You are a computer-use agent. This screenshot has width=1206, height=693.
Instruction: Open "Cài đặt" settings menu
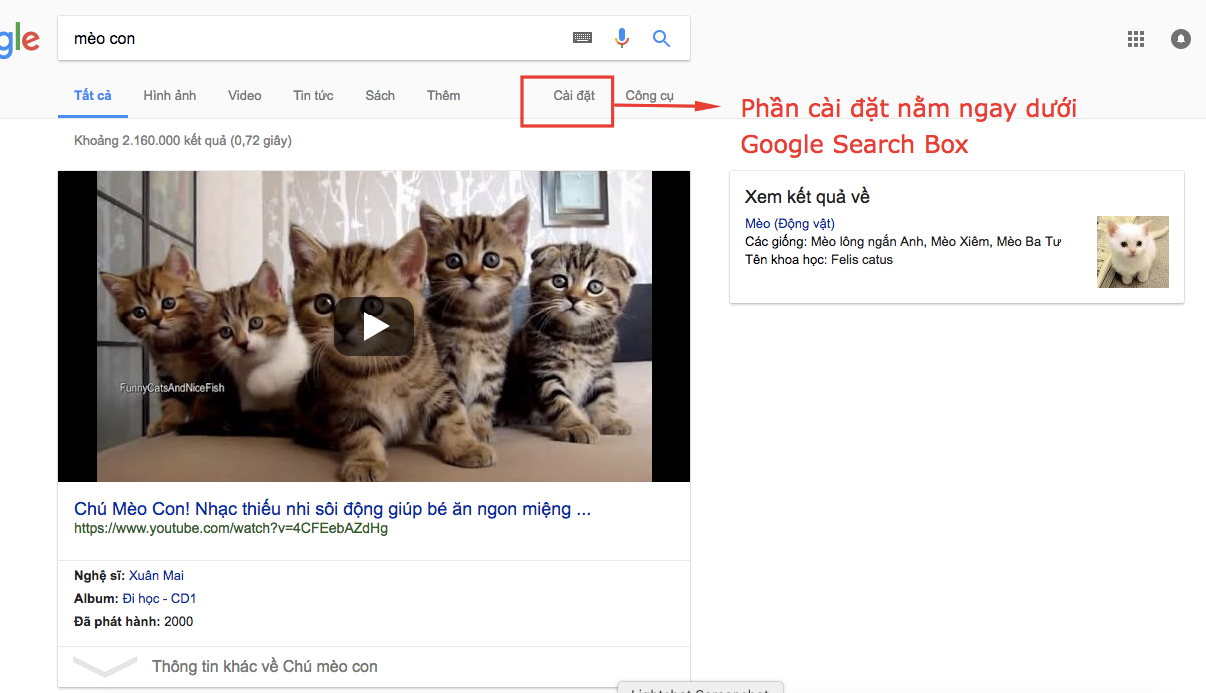(x=574, y=96)
